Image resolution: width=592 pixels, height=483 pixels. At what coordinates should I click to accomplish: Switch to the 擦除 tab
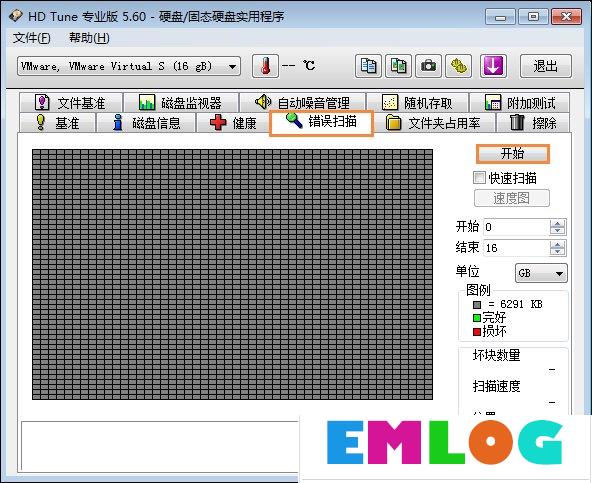point(533,123)
